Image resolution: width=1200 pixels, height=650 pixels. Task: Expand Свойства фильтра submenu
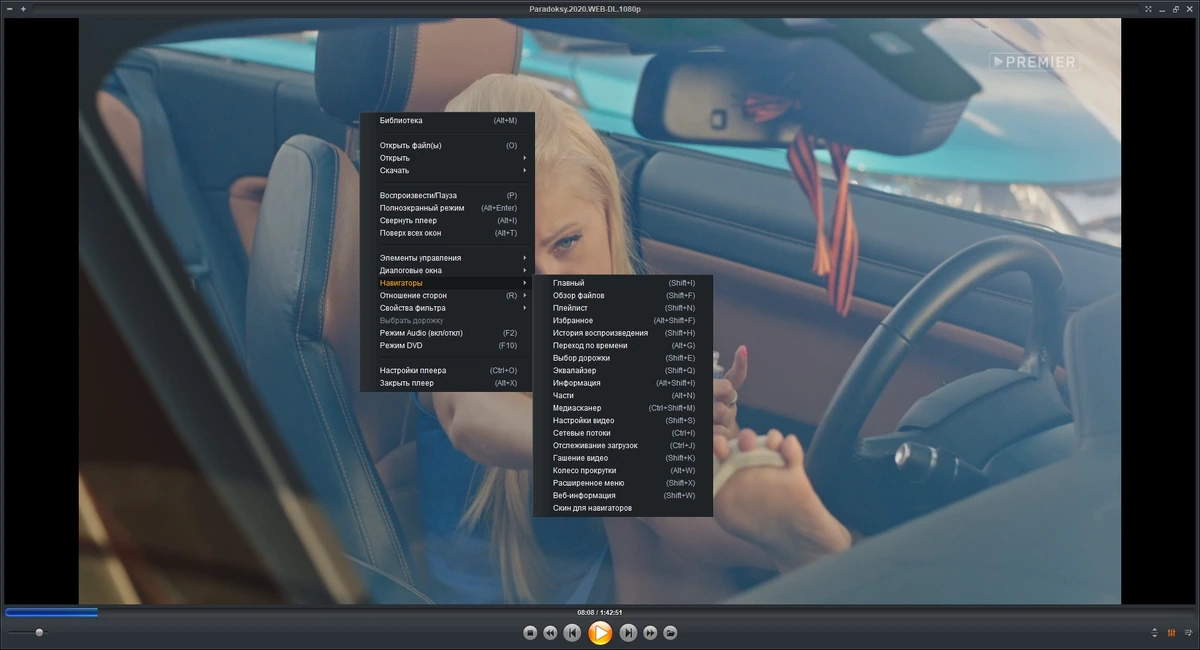(x=448, y=308)
